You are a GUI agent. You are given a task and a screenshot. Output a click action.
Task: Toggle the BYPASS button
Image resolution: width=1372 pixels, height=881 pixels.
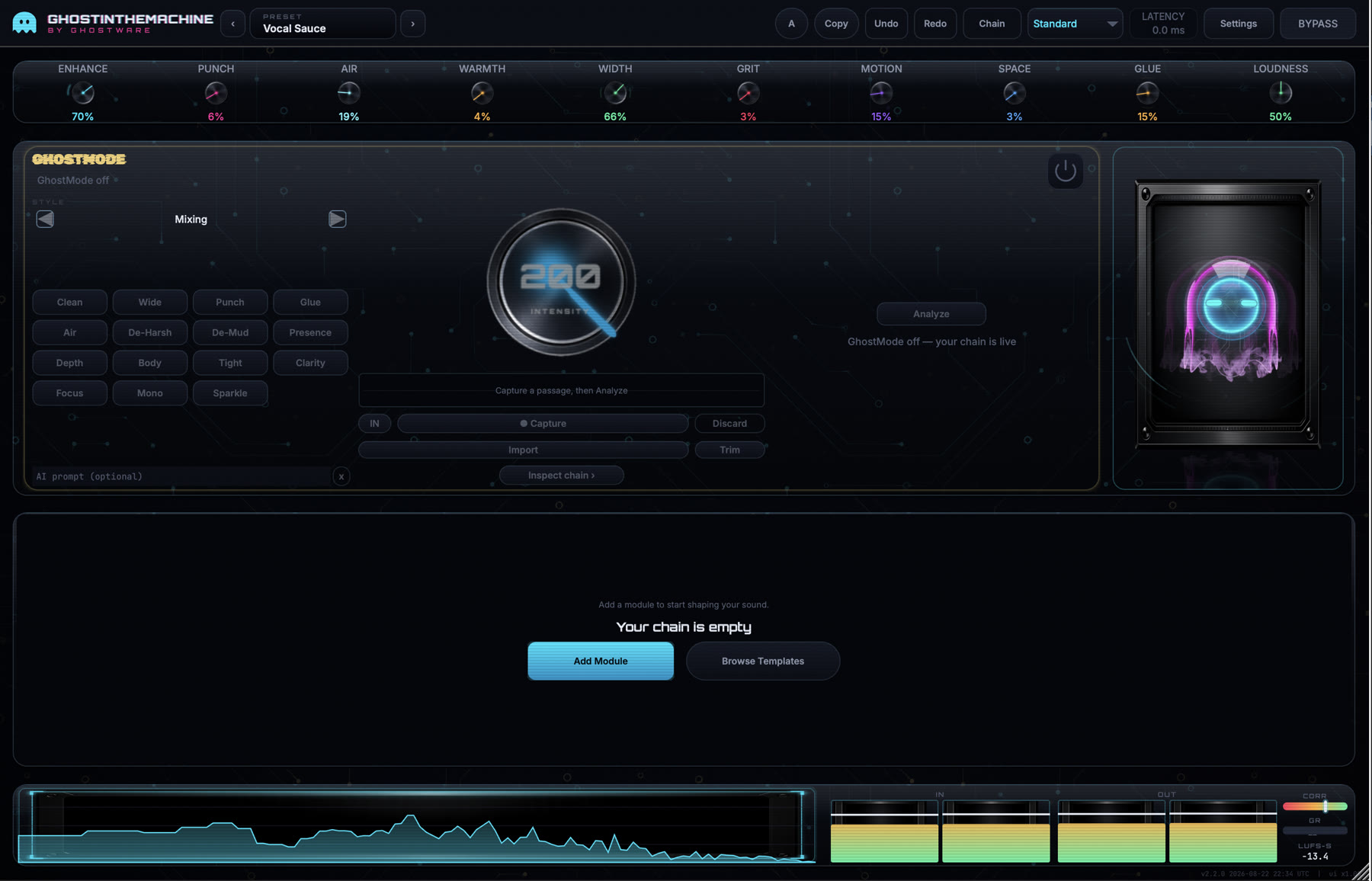tap(1317, 24)
